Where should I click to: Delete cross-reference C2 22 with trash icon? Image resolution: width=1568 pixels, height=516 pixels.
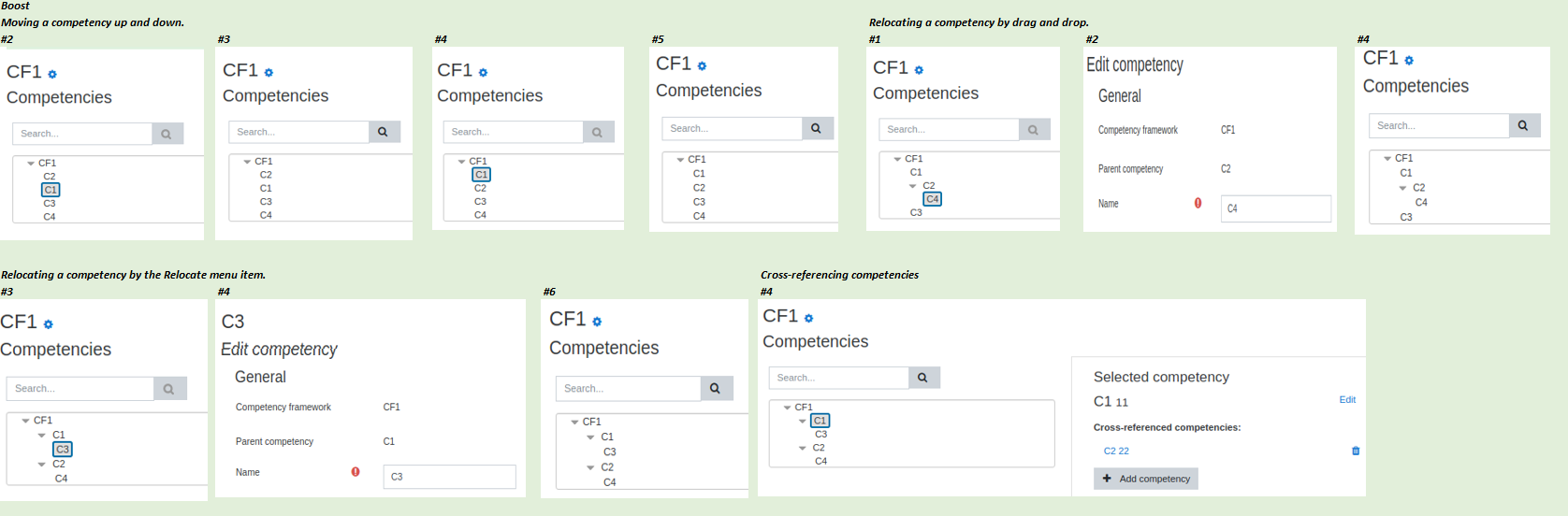click(1356, 451)
